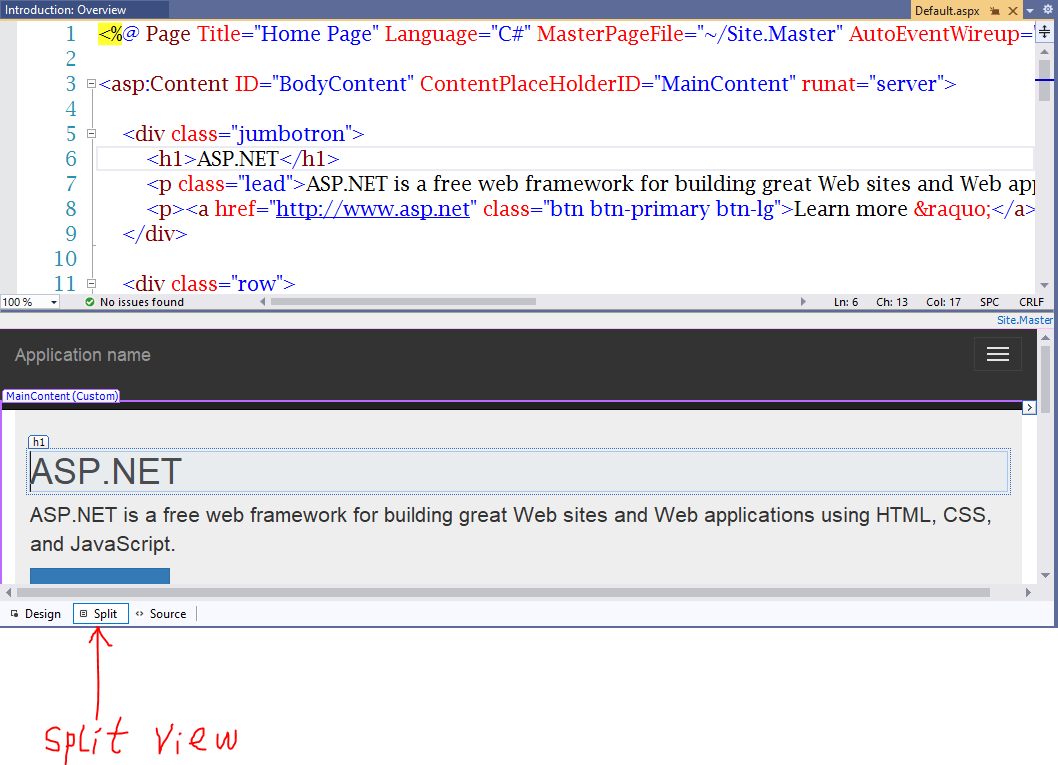Screen dimensions: 1058x765
Task: Click the blue Learn more button in preview
Action: (100, 576)
